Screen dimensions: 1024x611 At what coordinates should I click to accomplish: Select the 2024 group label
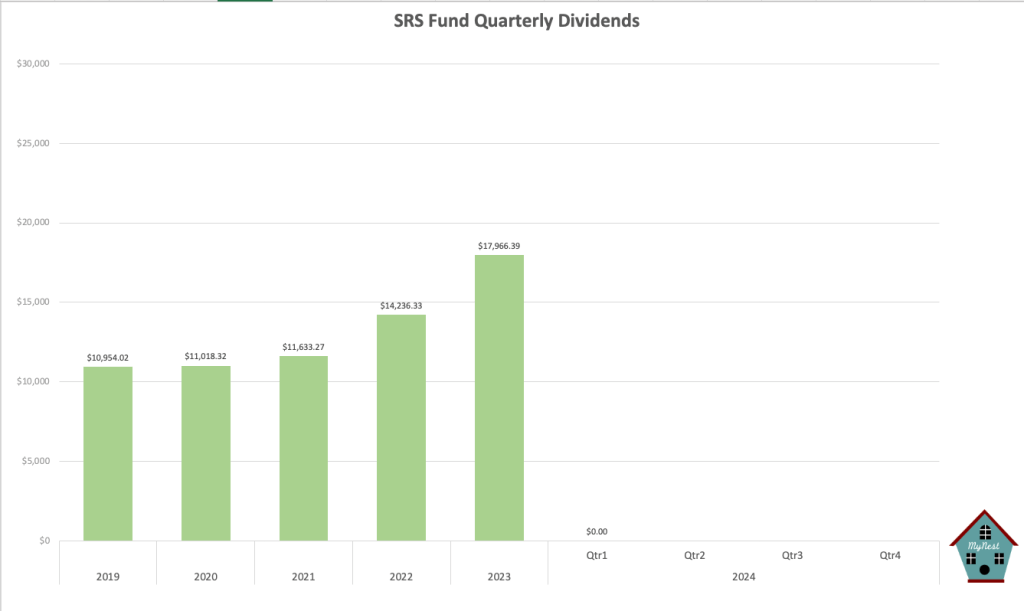tap(743, 576)
